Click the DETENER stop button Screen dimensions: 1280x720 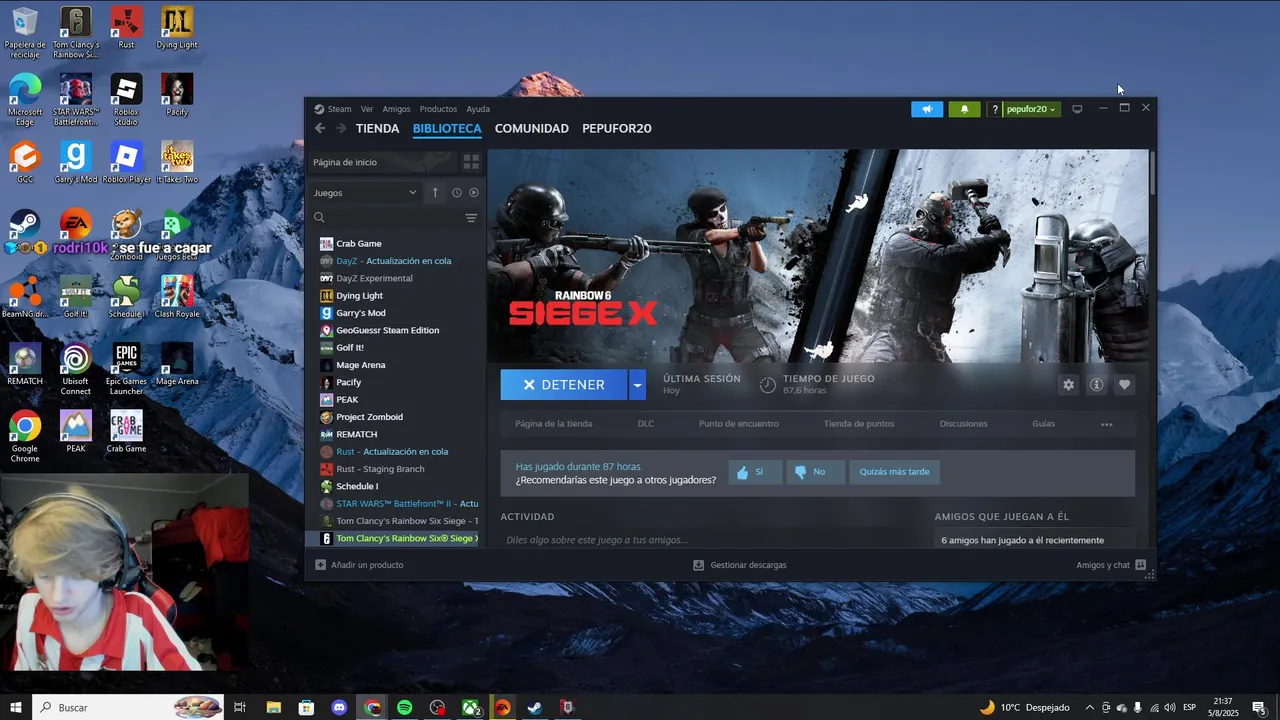(x=564, y=385)
